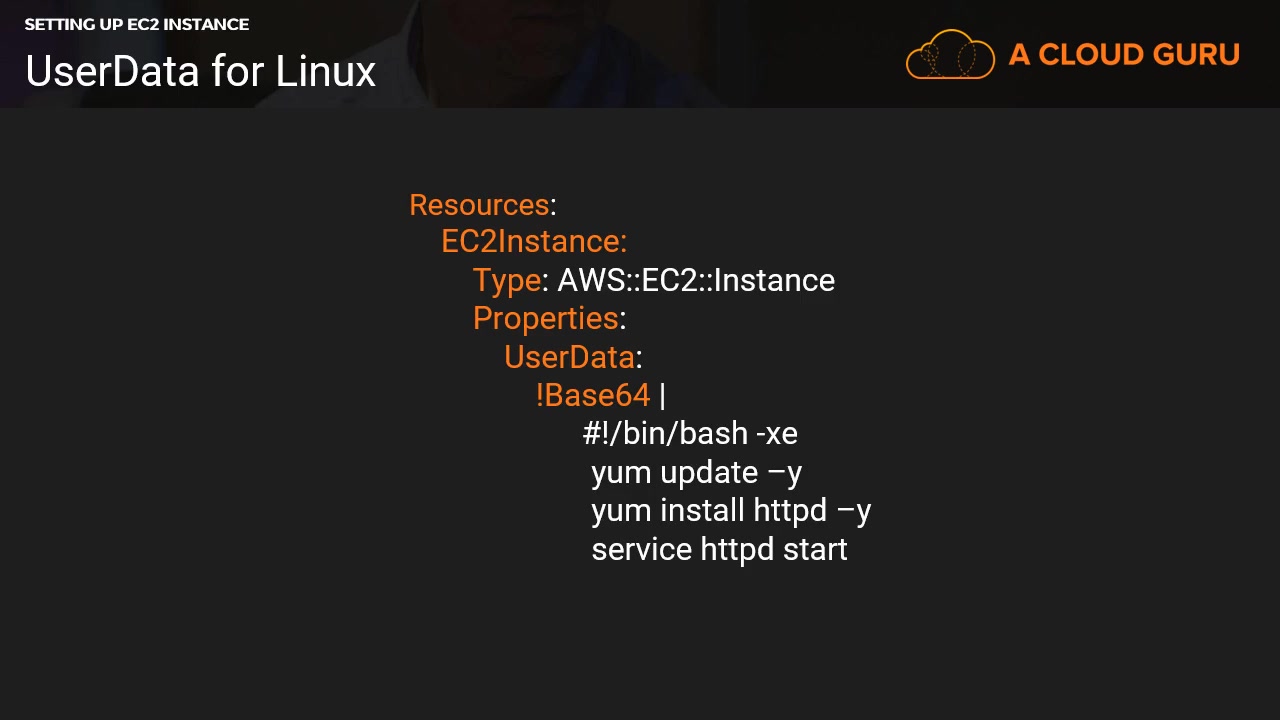The image size is (1280, 720).
Task: Click the A Cloud Guru cloud logo icon
Action: coord(950,54)
